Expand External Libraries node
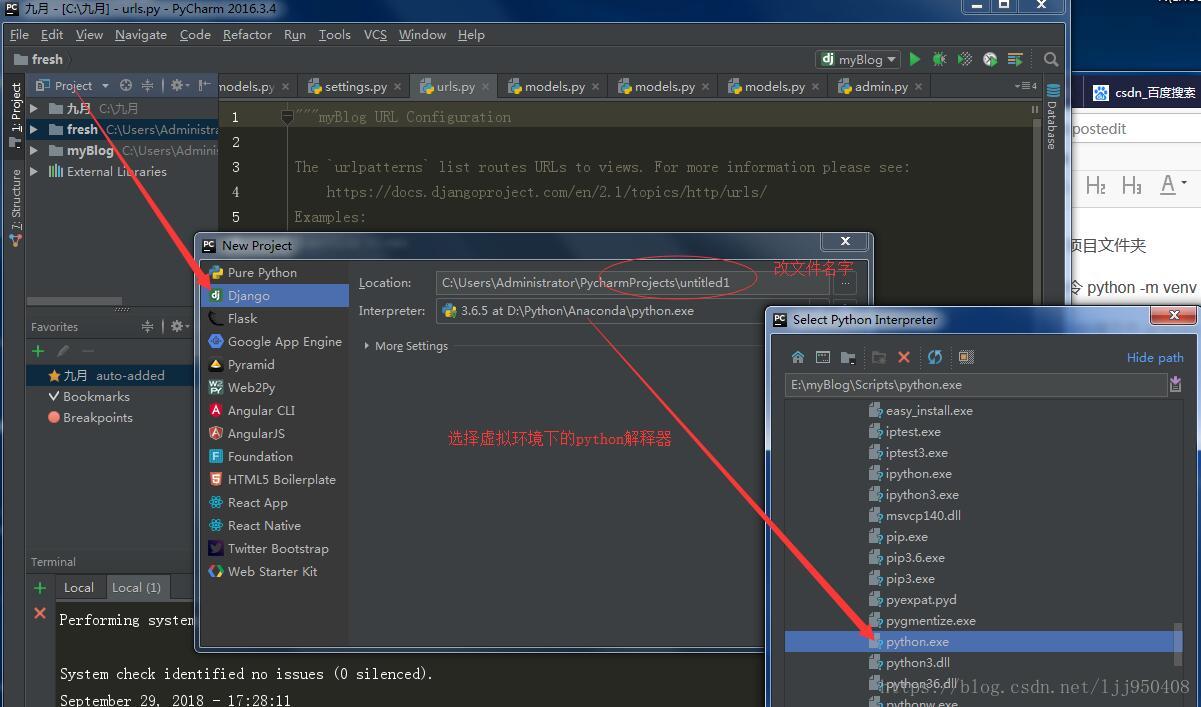The width and height of the screenshot is (1201, 707). [x=34, y=171]
